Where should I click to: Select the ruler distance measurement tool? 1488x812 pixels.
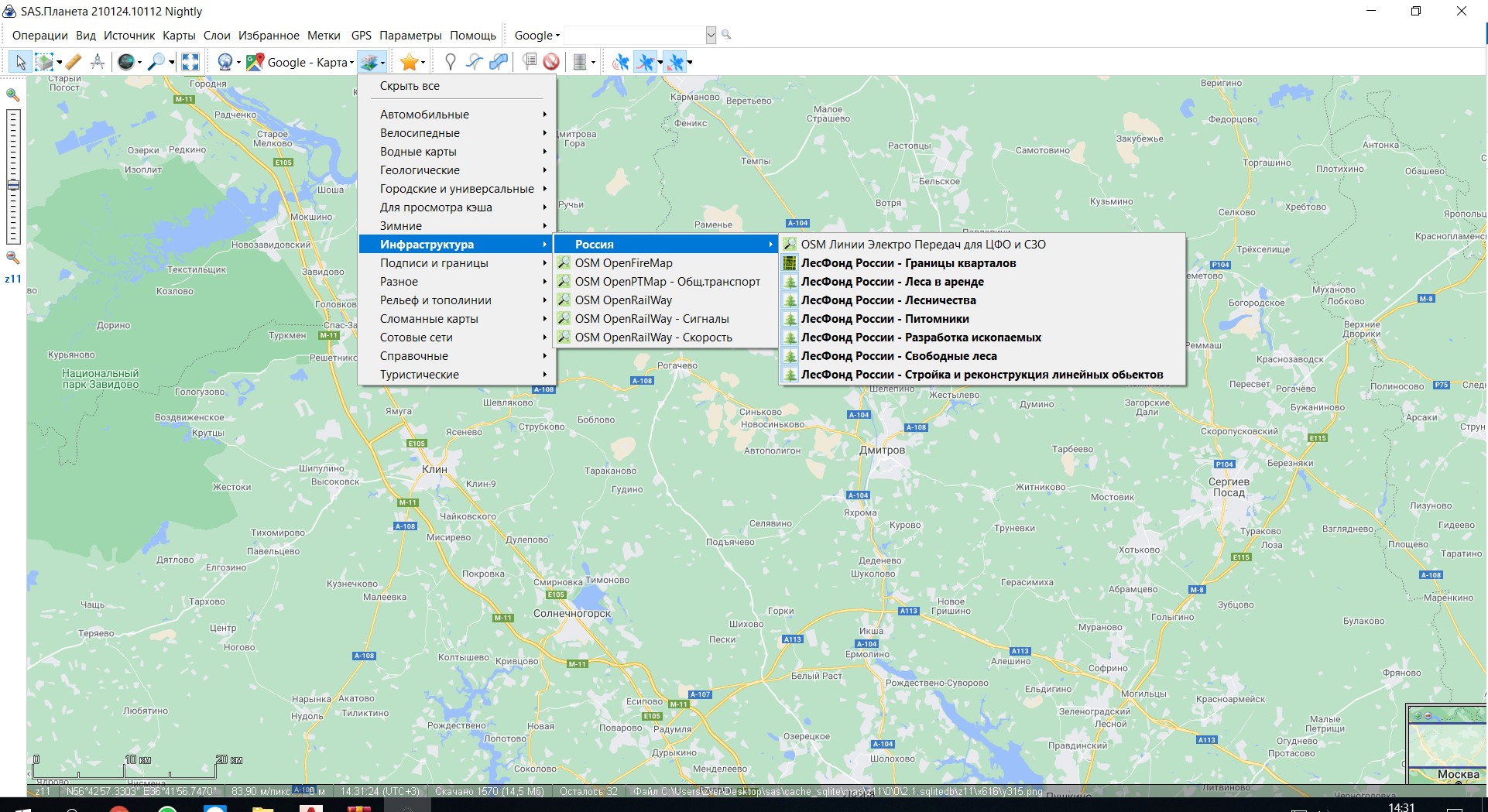(x=73, y=62)
